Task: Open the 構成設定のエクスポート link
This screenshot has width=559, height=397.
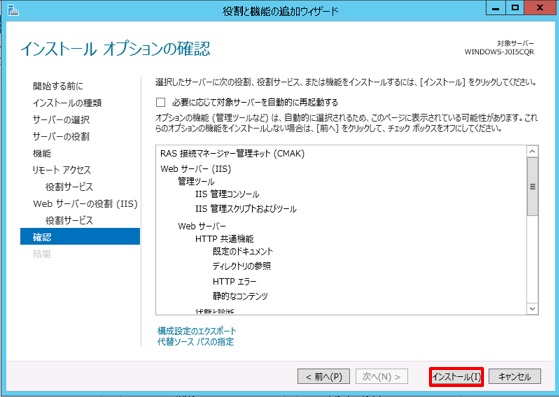Action: (x=197, y=331)
